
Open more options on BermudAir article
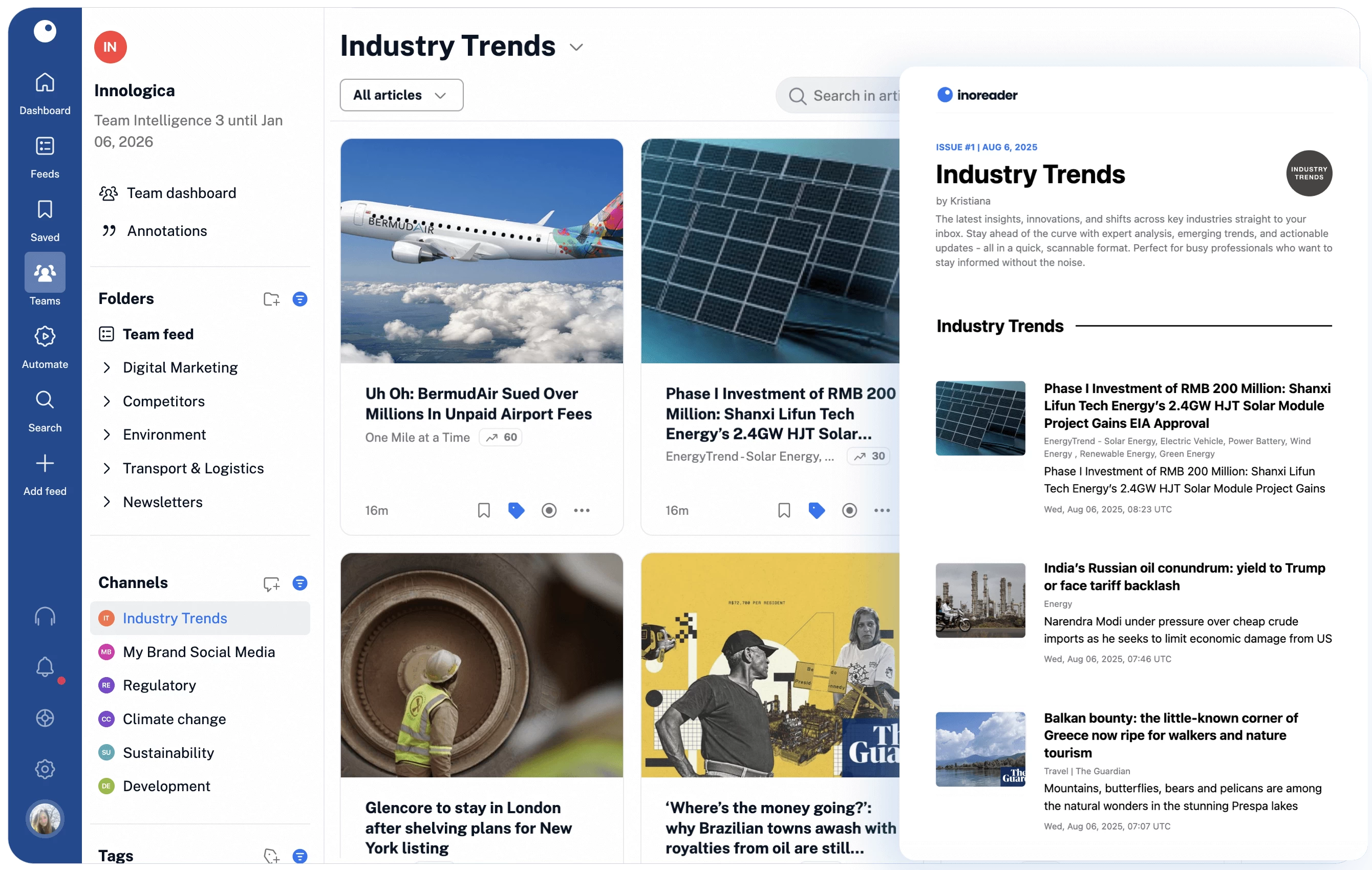(x=582, y=510)
